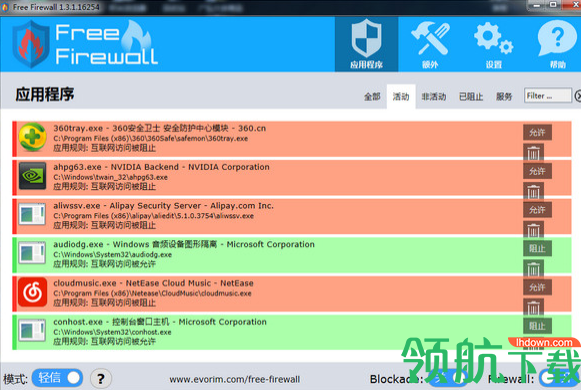Delete the 360tray.exe rule with trash icon
The image size is (581, 390).
point(533,152)
